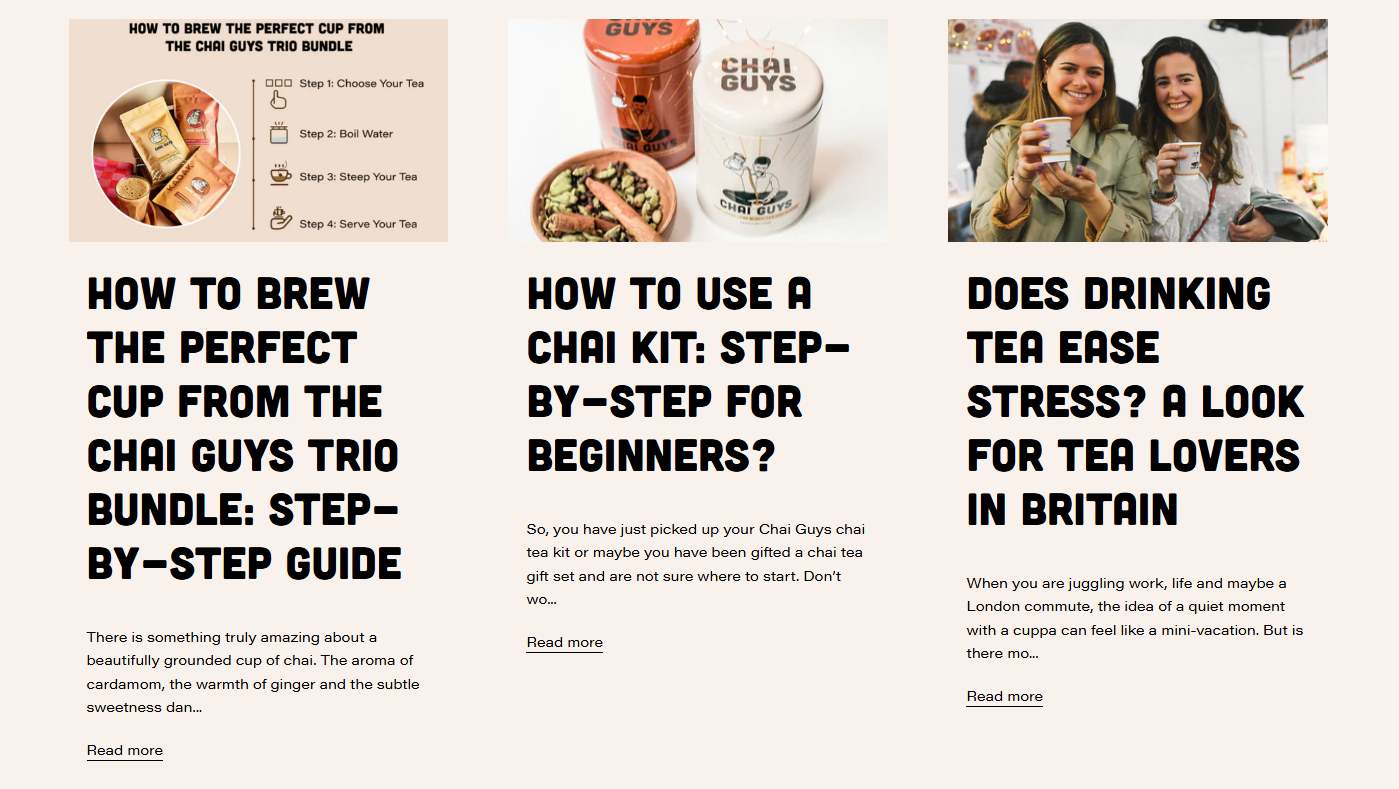Click the excerpt beginning 'So, you have just picked up'

point(695,564)
